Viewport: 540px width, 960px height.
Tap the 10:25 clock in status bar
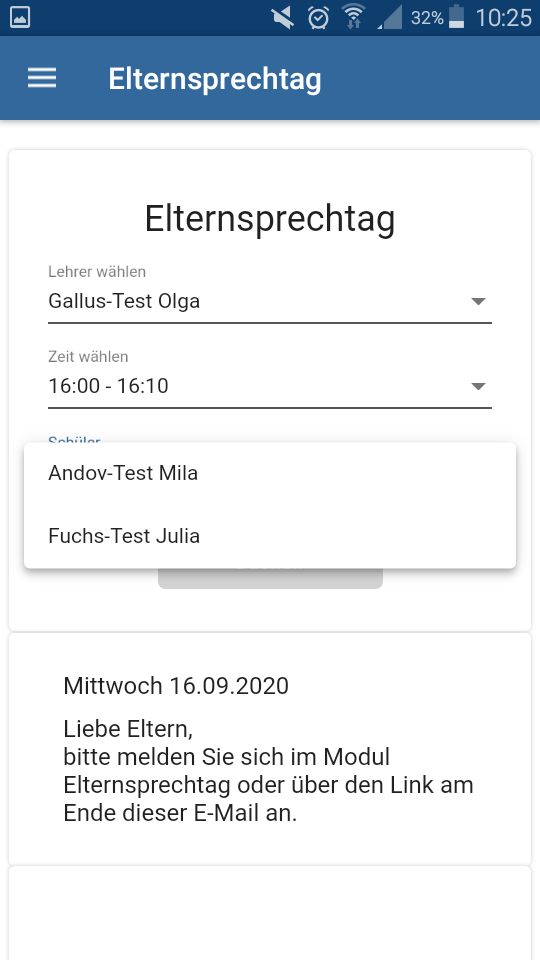[503, 18]
